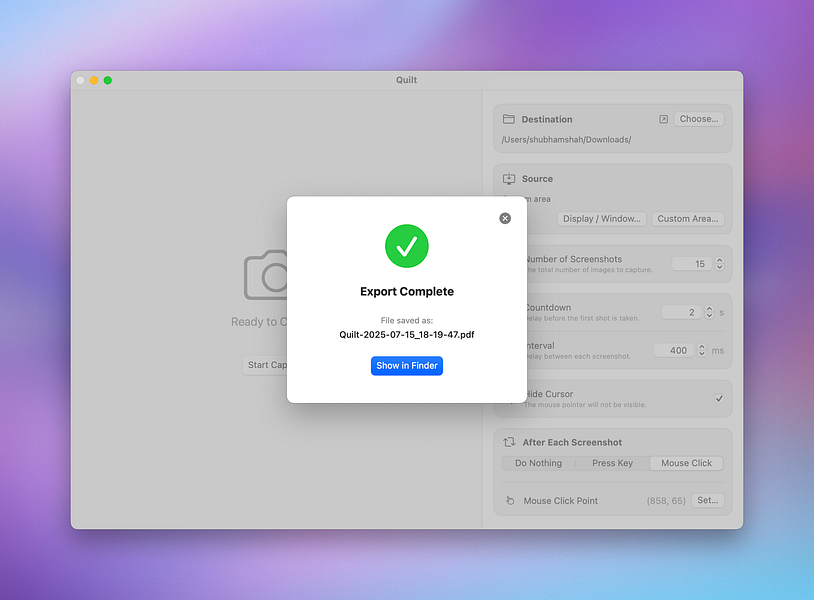Click the green checkmark success icon
This screenshot has height=600, width=814.
pyautogui.click(x=406, y=246)
